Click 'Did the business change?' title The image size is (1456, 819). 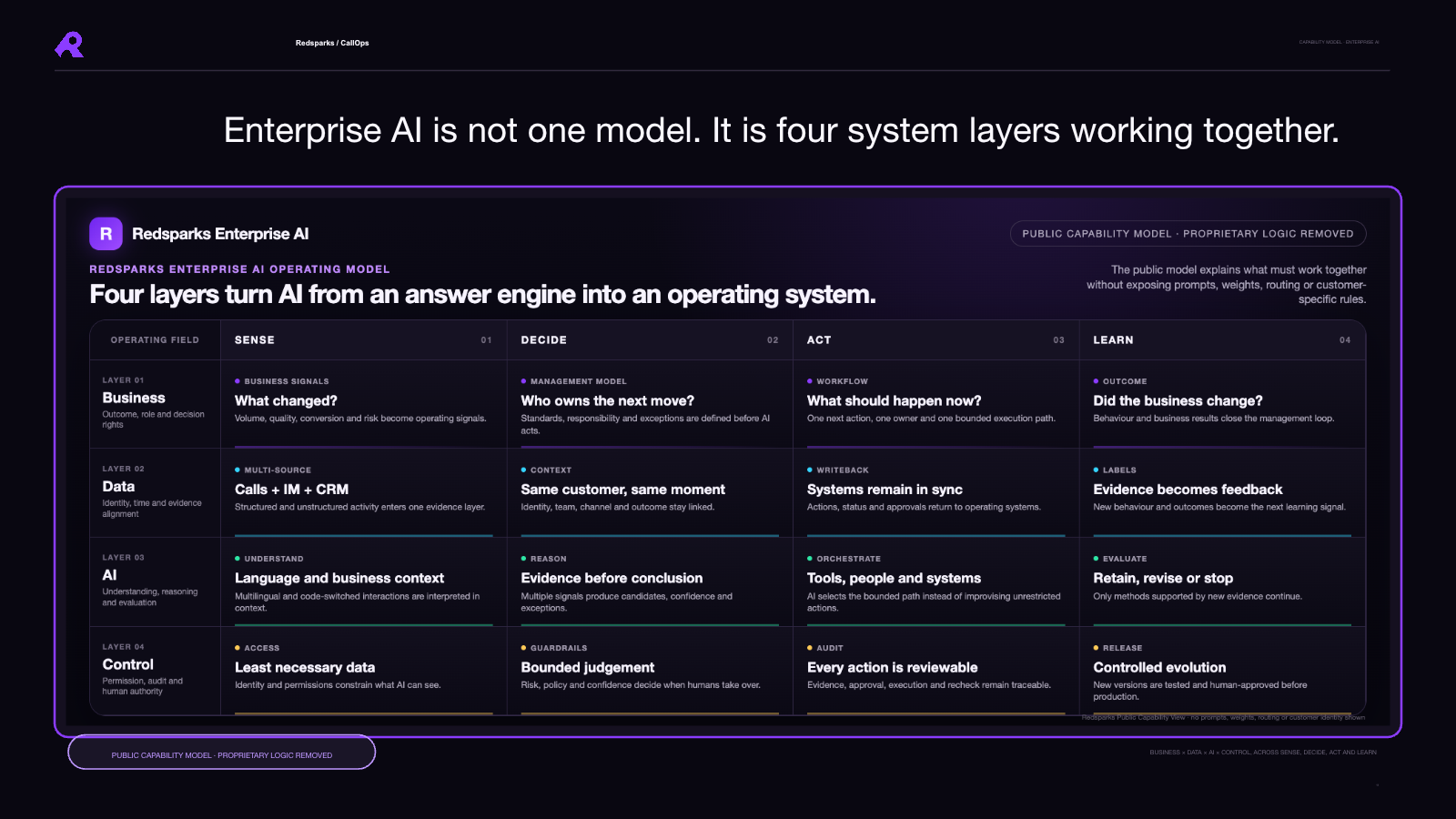[1178, 400]
